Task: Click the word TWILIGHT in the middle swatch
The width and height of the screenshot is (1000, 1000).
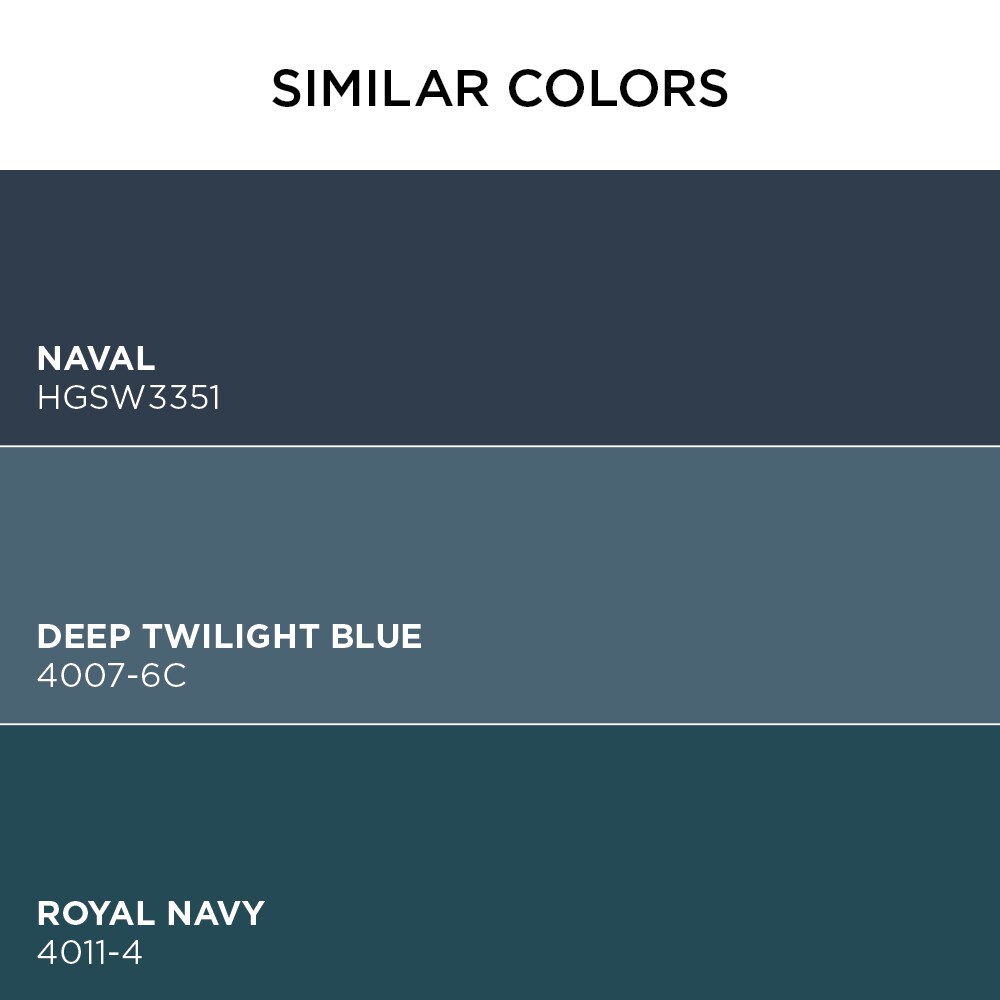Action: [x=230, y=636]
